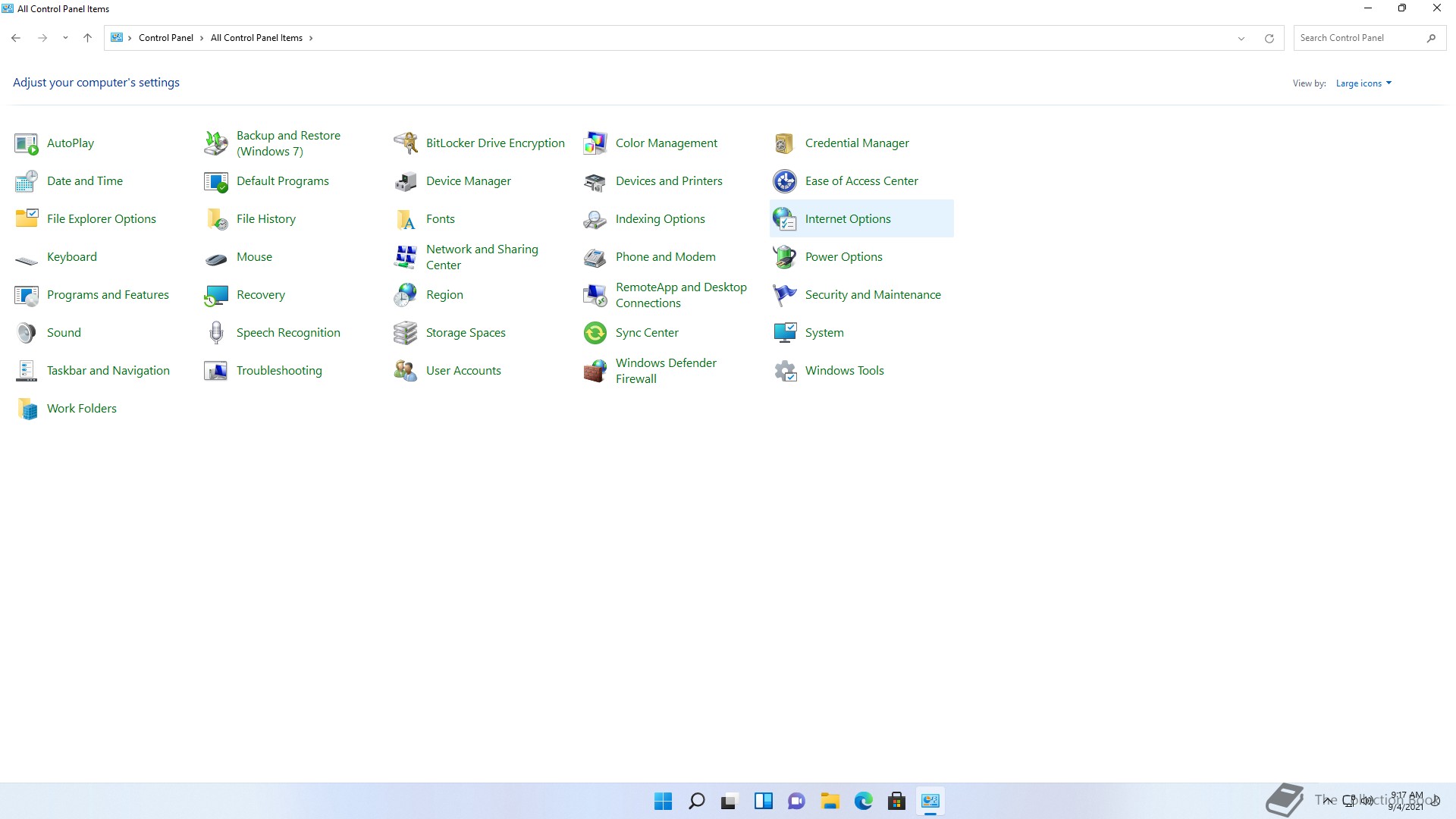1456x819 pixels.
Task: Open the Phone and Modem icon
Action: 595,257
